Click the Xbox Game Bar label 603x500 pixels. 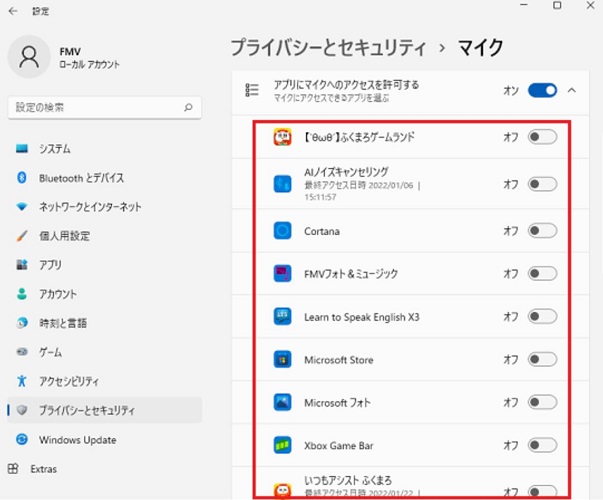click(339, 446)
